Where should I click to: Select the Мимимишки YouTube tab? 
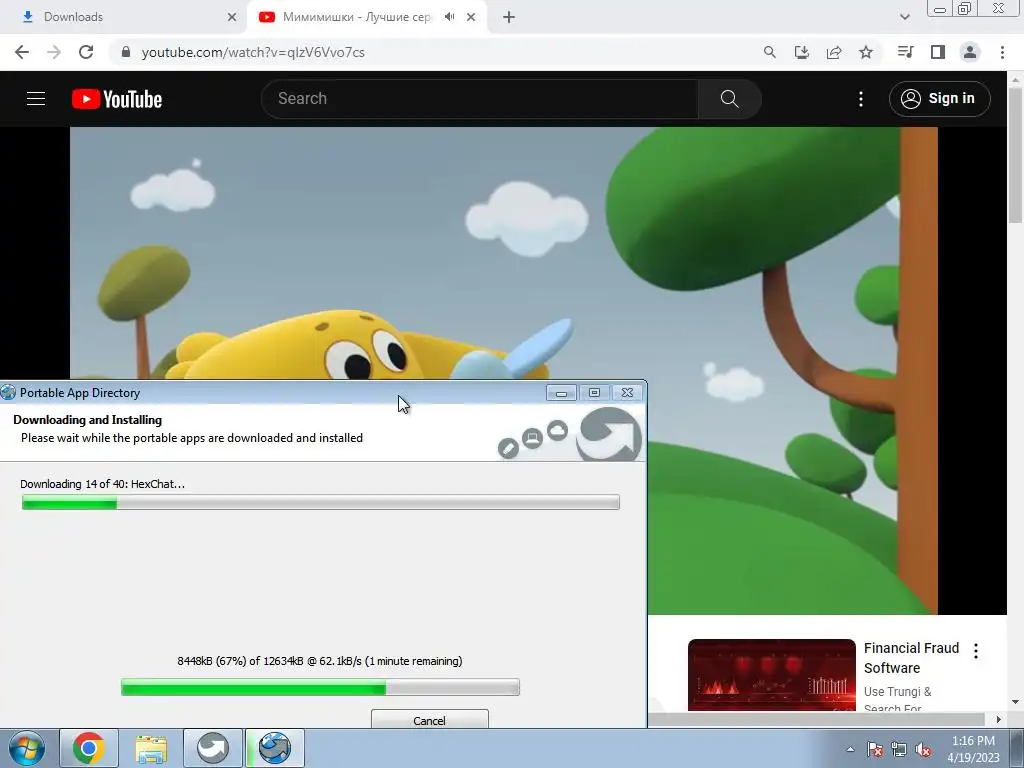[356, 17]
